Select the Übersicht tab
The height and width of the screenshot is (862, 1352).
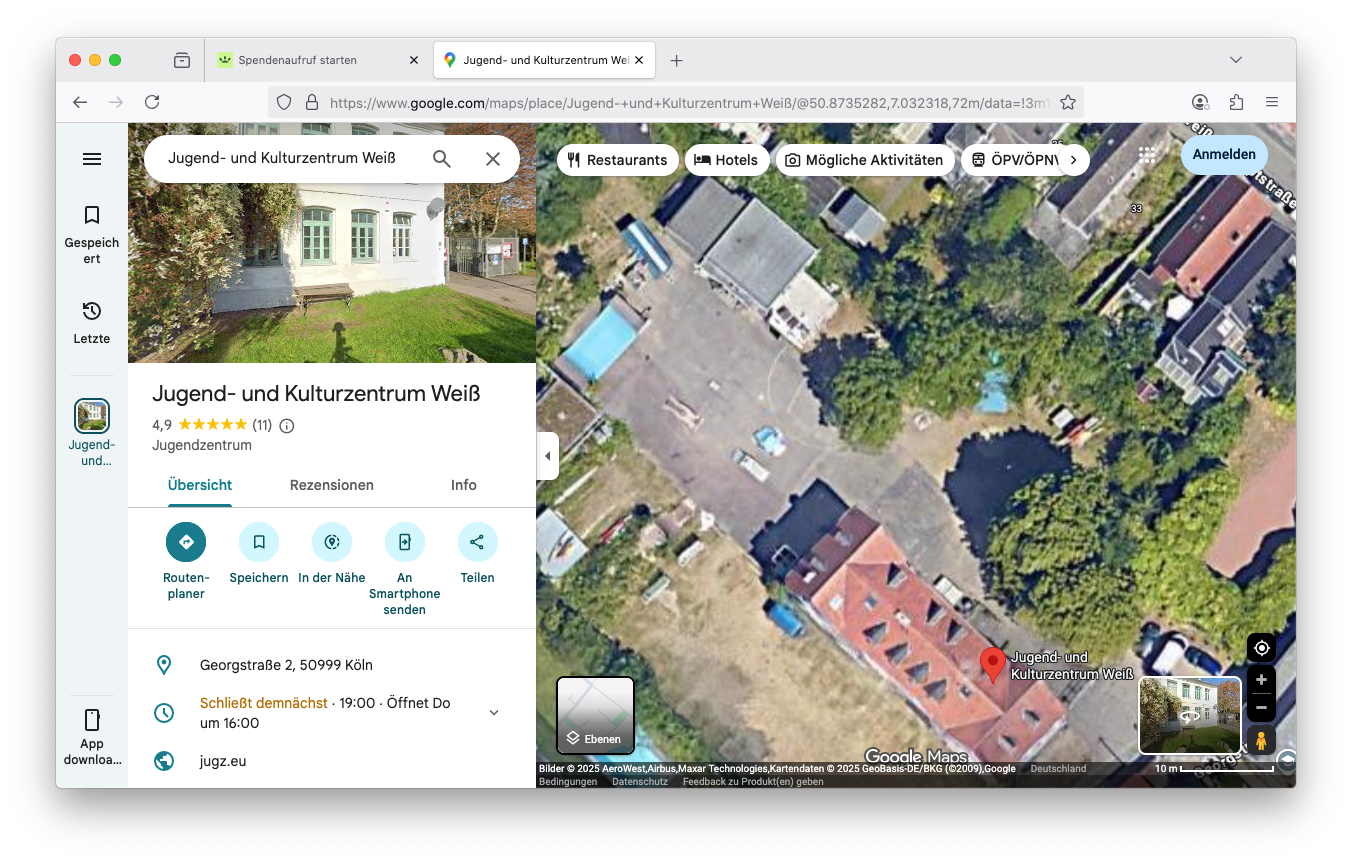coord(200,485)
